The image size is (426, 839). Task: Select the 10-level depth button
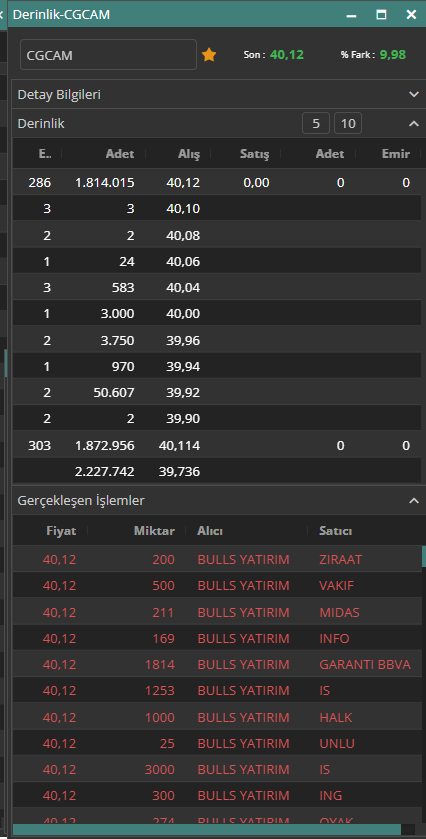(348, 124)
